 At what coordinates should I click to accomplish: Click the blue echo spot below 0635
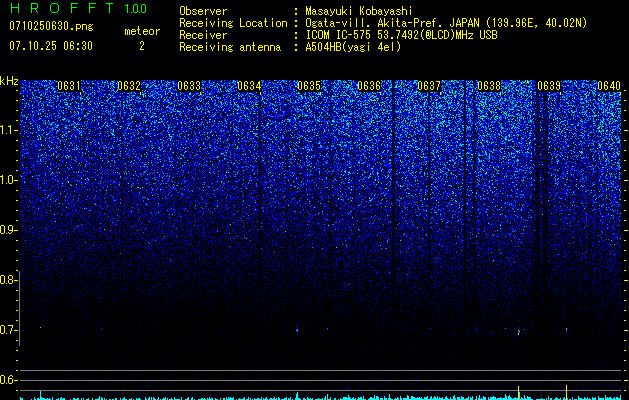(x=297, y=330)
